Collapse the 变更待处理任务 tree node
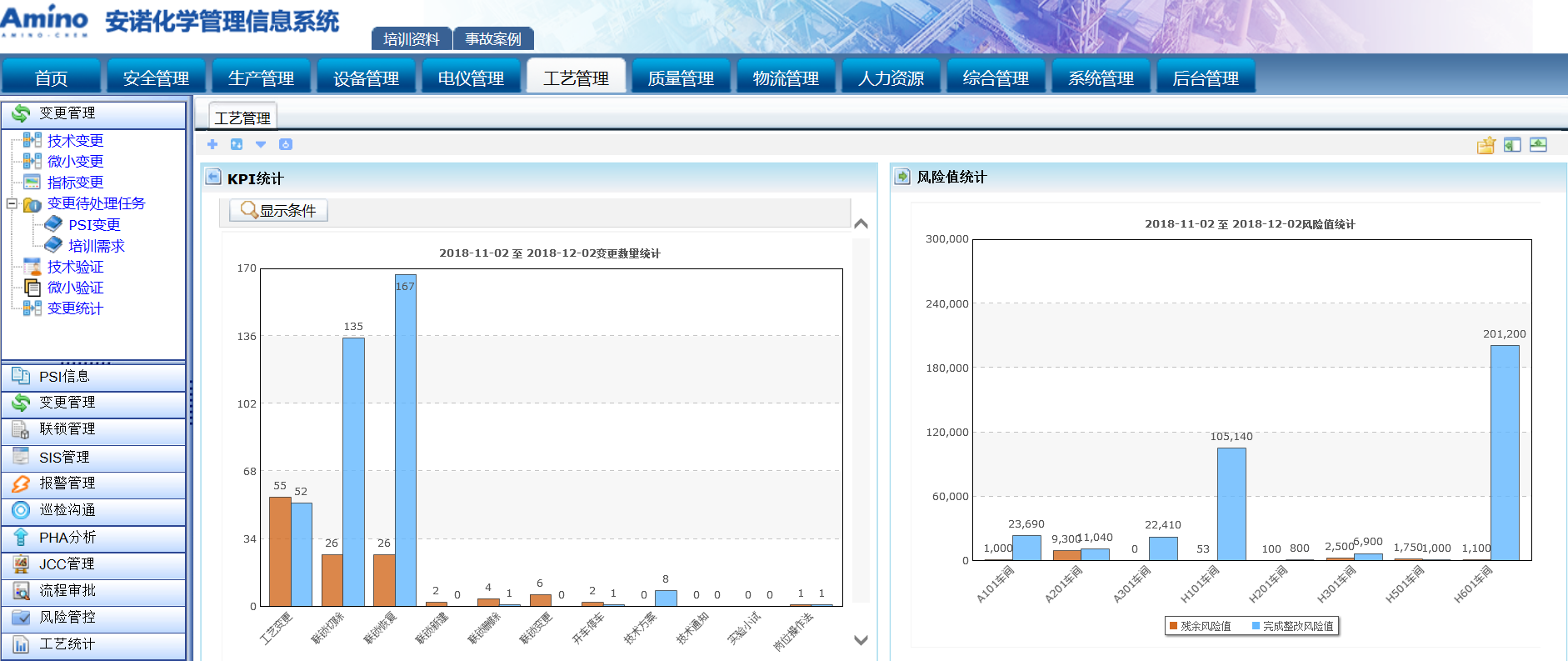The height and width of the screenshot is (661, 1568). pyautogui.click(x=12, y=203)
